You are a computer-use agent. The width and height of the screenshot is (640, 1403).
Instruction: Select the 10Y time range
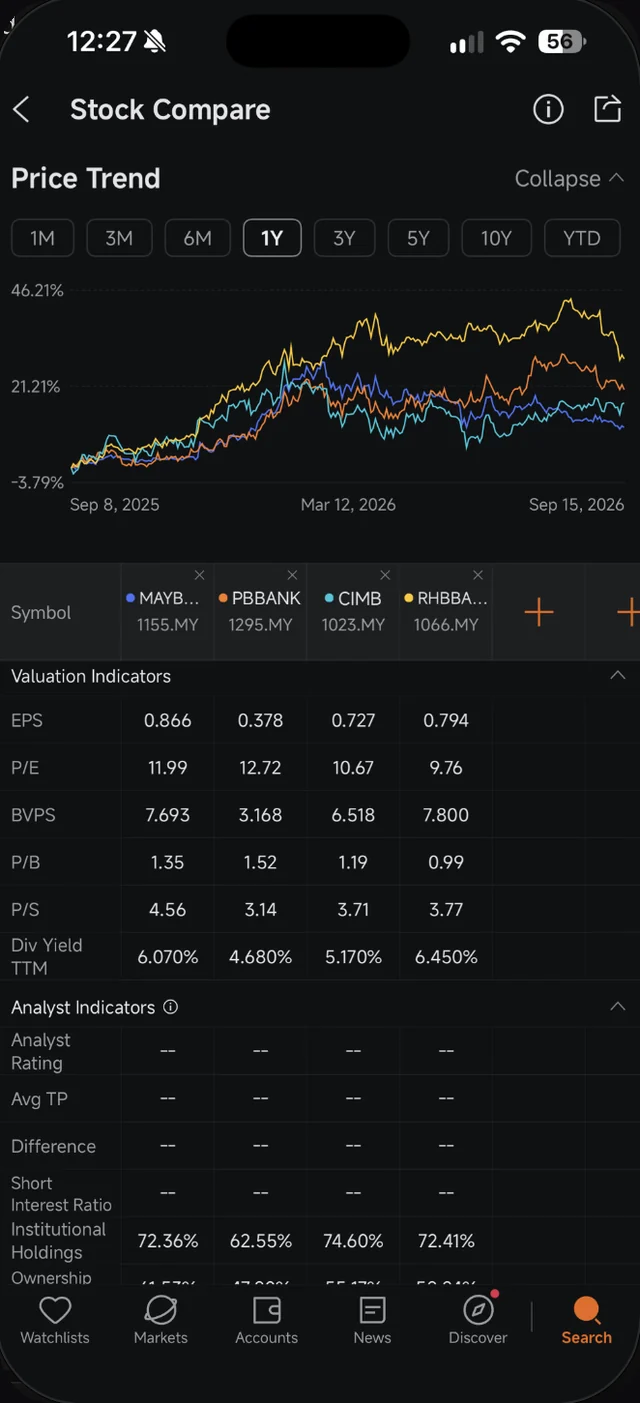coord(496,238)
